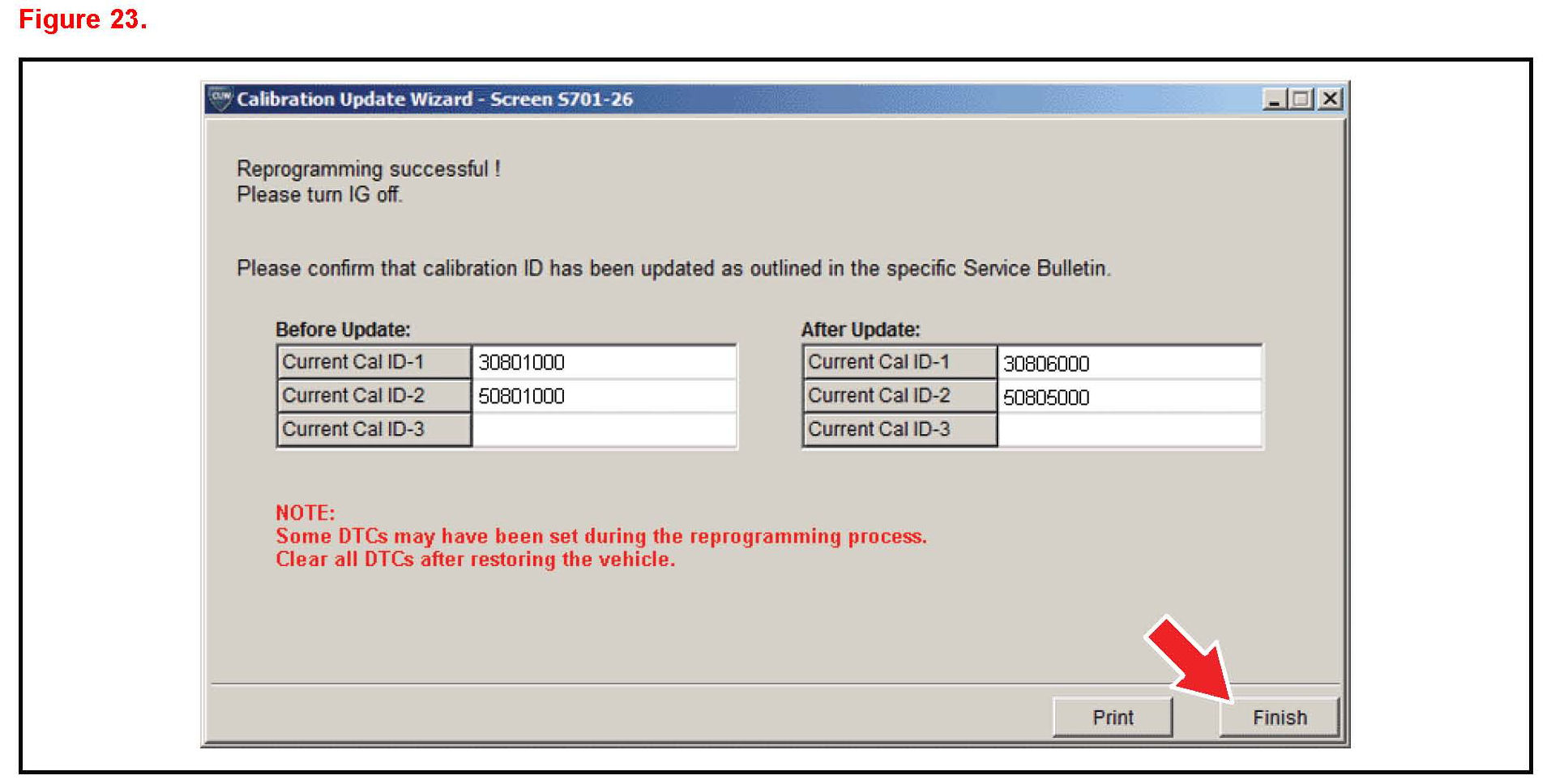Select the After Update Cal ID-2 value 50805000
The height and width of the screenshot is (784, 1551).
click(1046, 398)
